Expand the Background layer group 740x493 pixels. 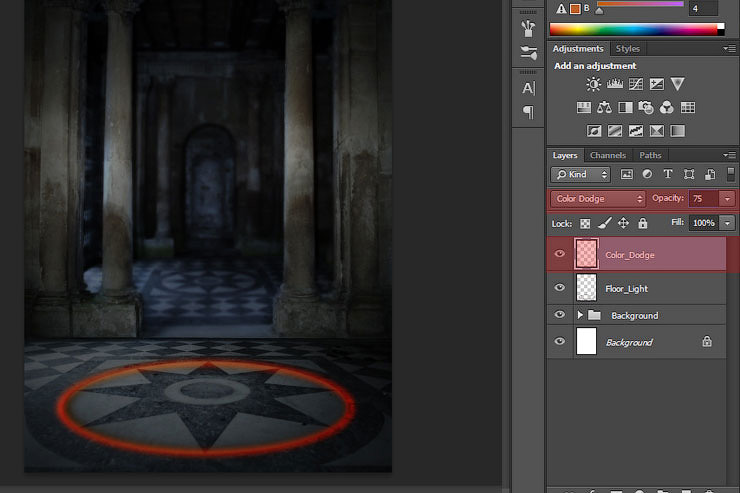[580, 315]
